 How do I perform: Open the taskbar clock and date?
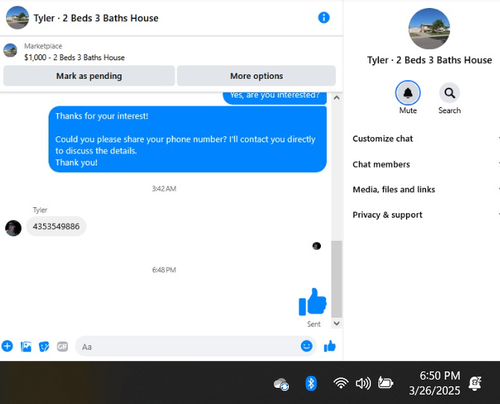coord(435,383)
